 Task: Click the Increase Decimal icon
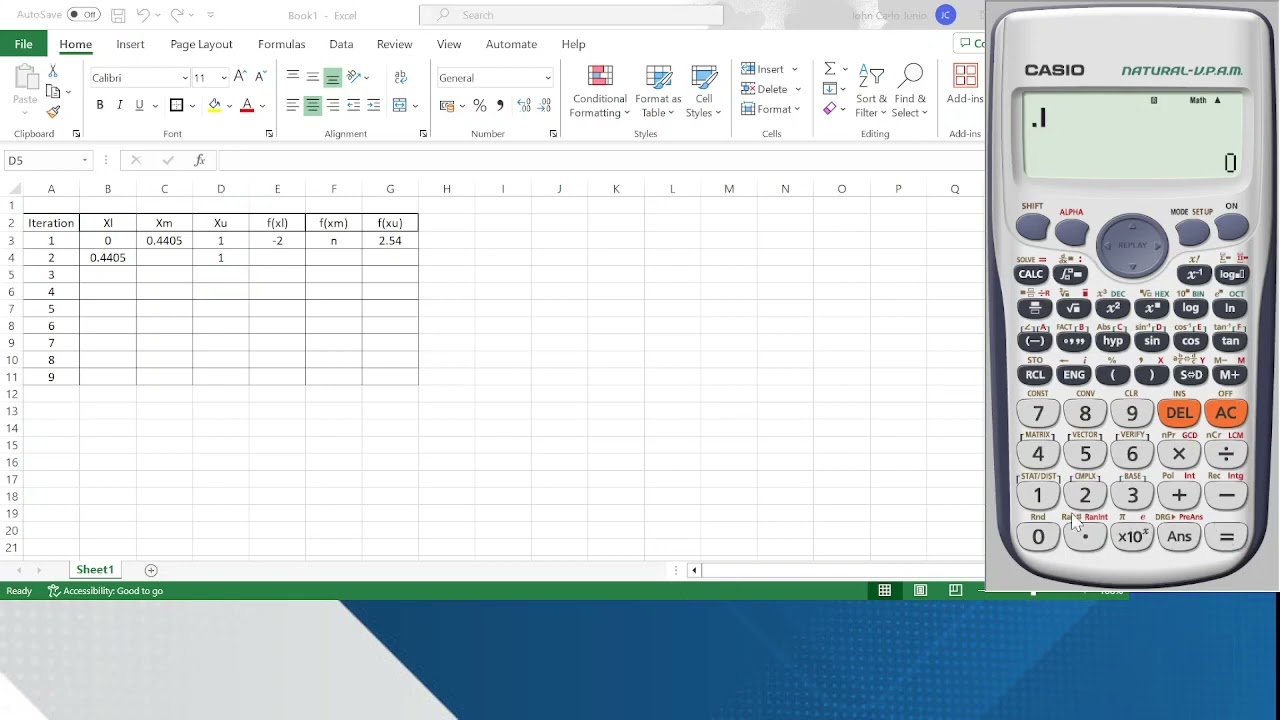click(x=525, y=105)
